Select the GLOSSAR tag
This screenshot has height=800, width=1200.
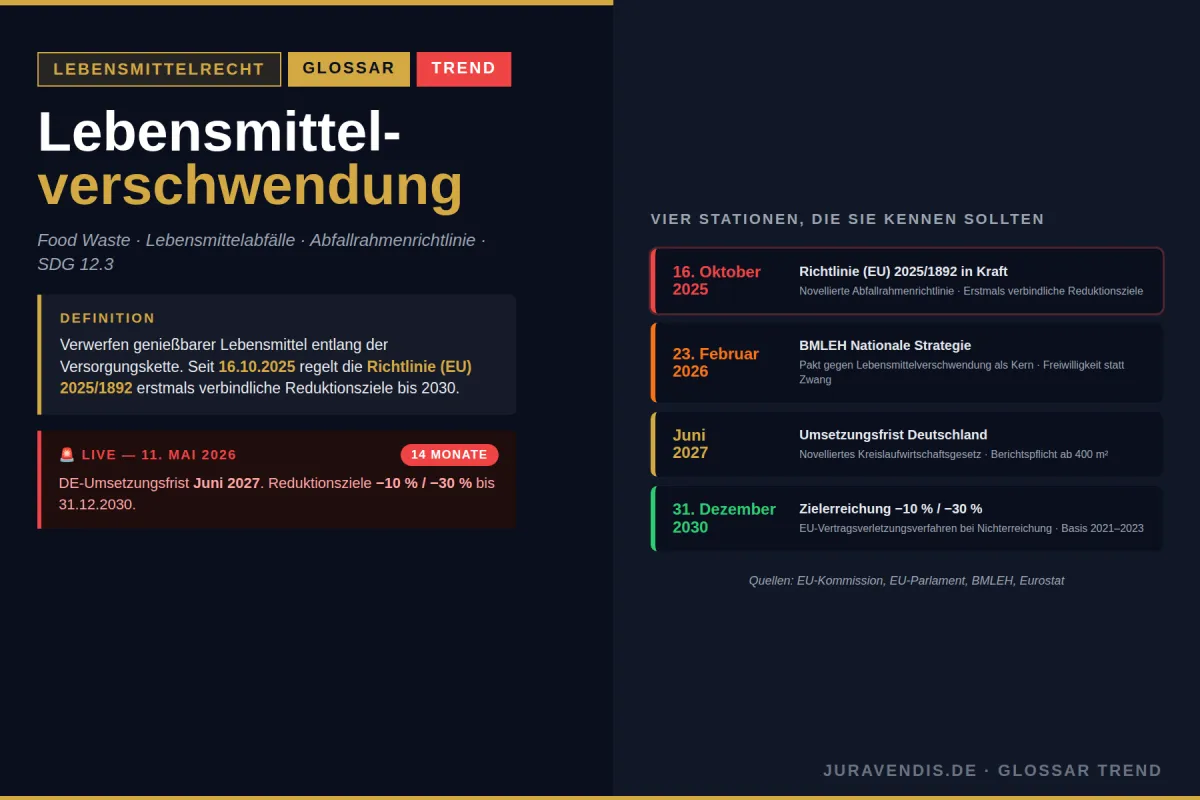349,69
